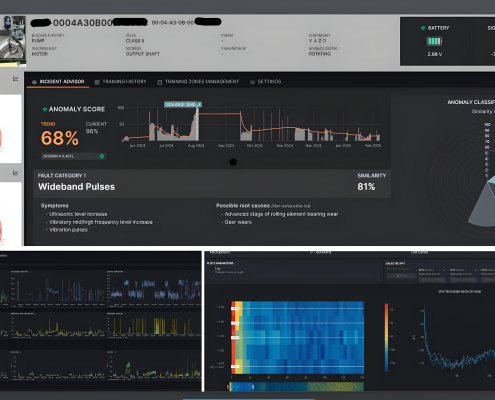The height and width of the screenshot is (400, 495).
Task: Click the lower chart icon in left sidebar
Action: click(15, 173)
